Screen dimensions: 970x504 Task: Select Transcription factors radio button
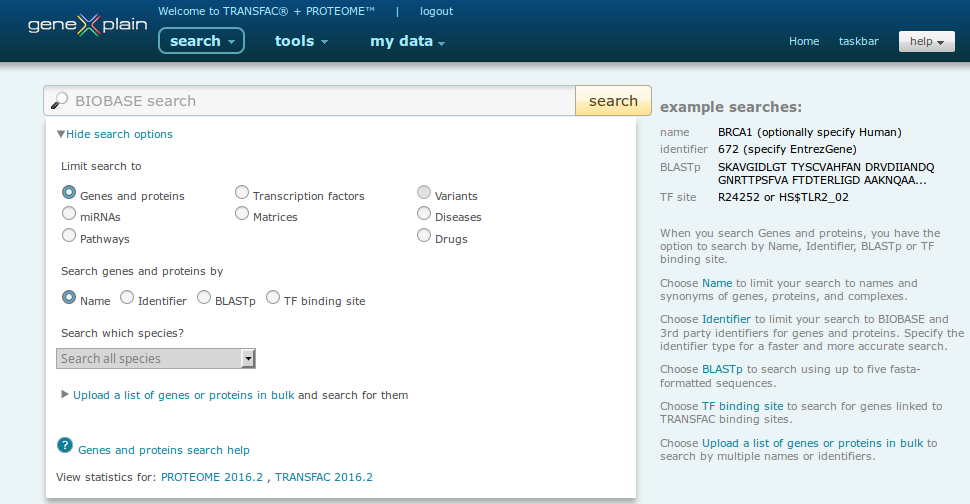242,192
